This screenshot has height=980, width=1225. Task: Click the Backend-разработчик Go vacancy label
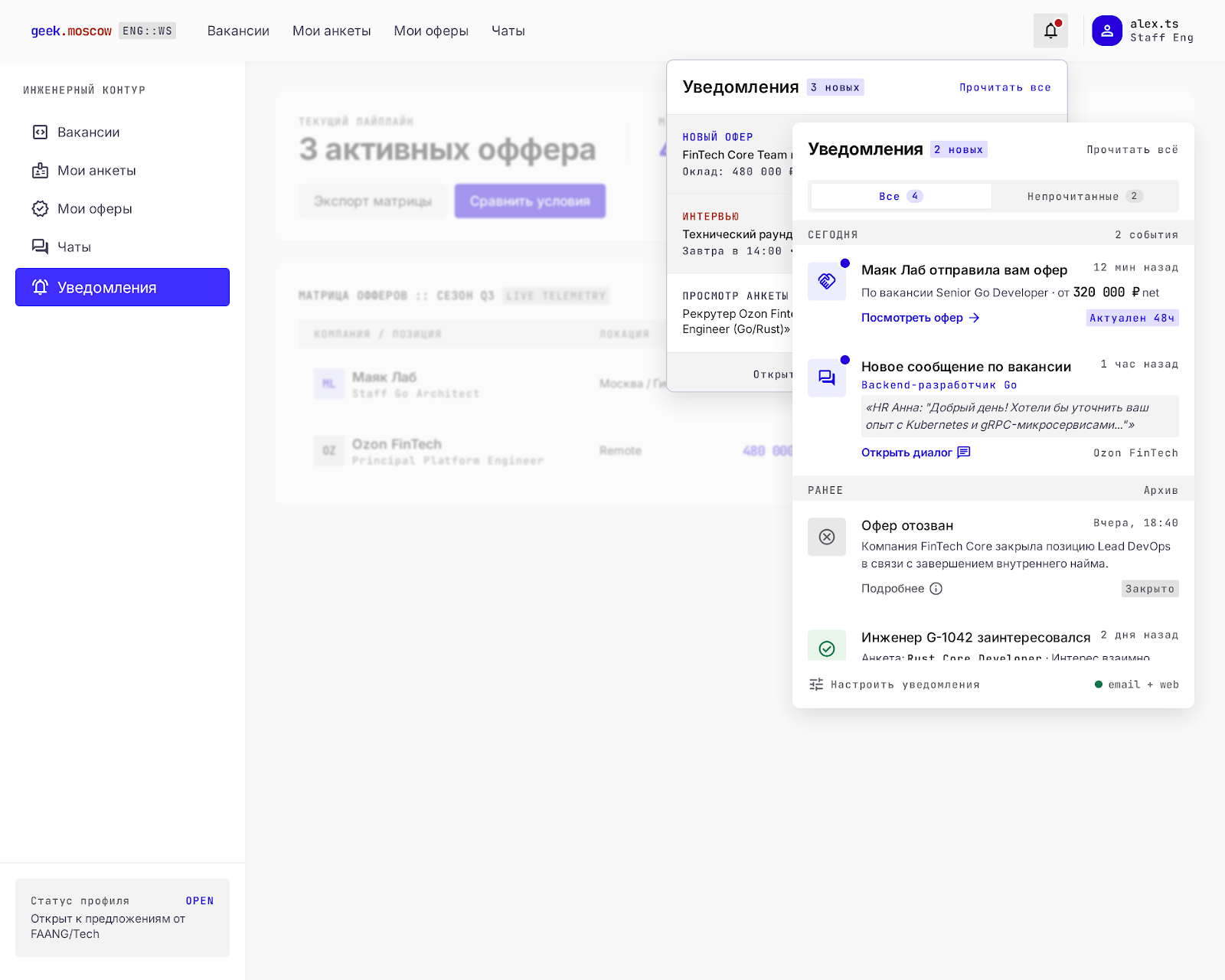coord(939,385)
